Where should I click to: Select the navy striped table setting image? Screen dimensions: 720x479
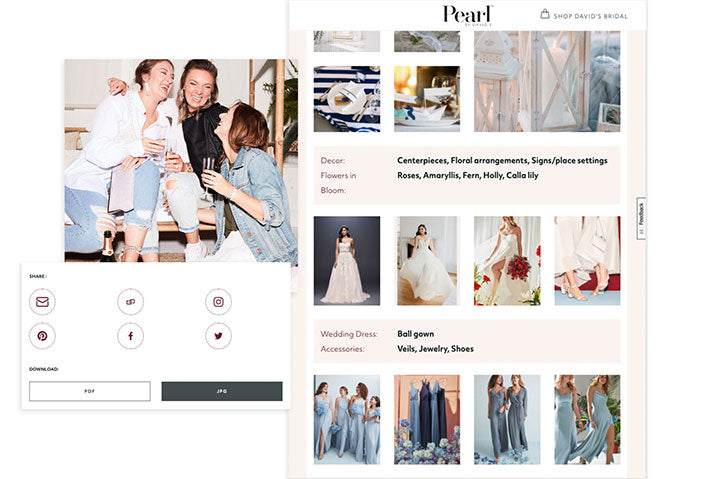[346, 99]
